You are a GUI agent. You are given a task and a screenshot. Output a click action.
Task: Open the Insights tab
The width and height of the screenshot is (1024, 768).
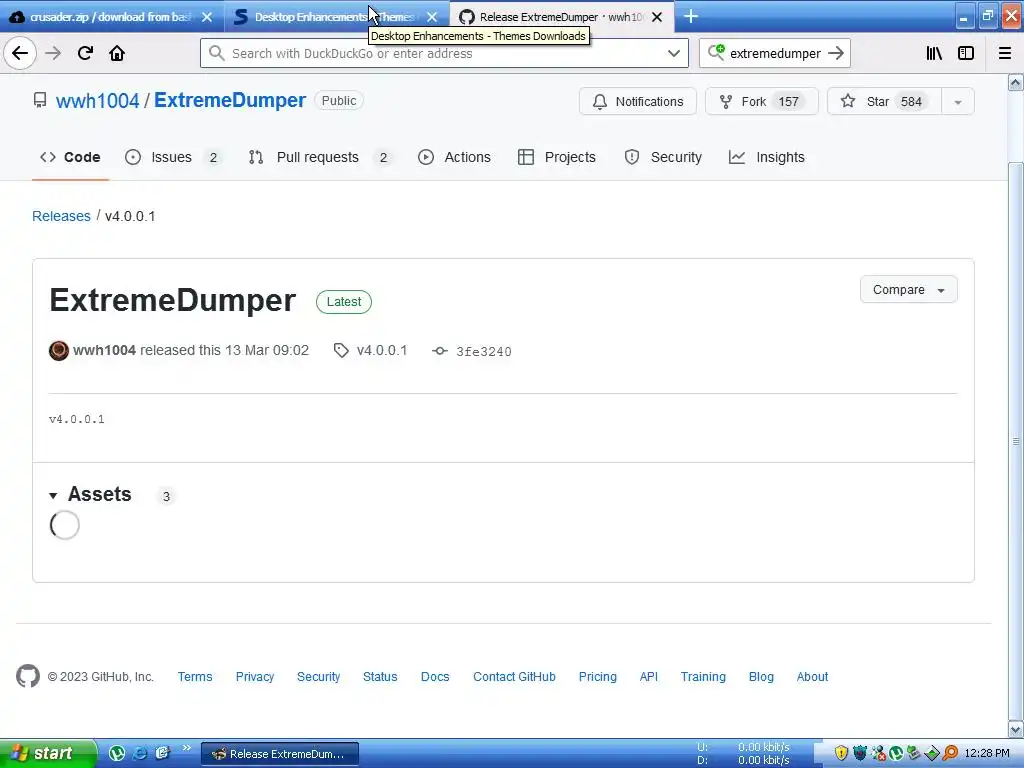pyautogui.click(x=767, y=157)
